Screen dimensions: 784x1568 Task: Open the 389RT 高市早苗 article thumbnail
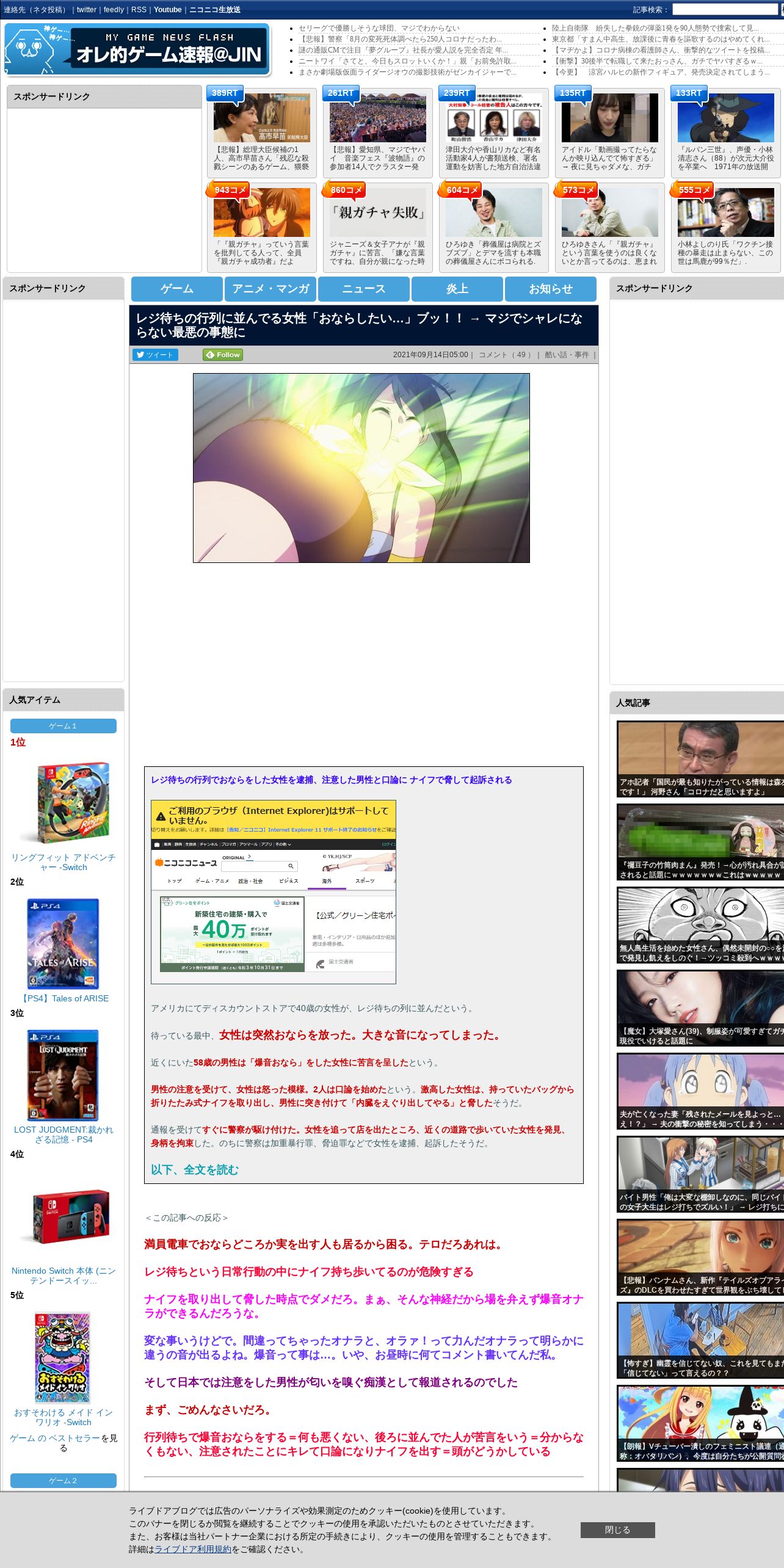pos(262,118)
